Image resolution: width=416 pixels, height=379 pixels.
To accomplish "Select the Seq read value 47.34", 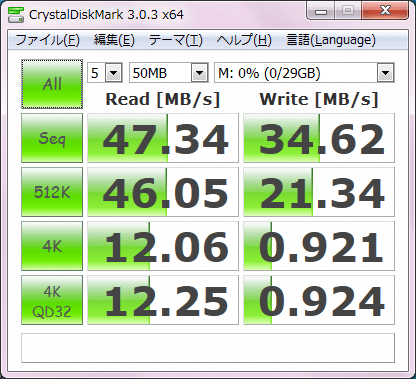I will pos(163,138).
